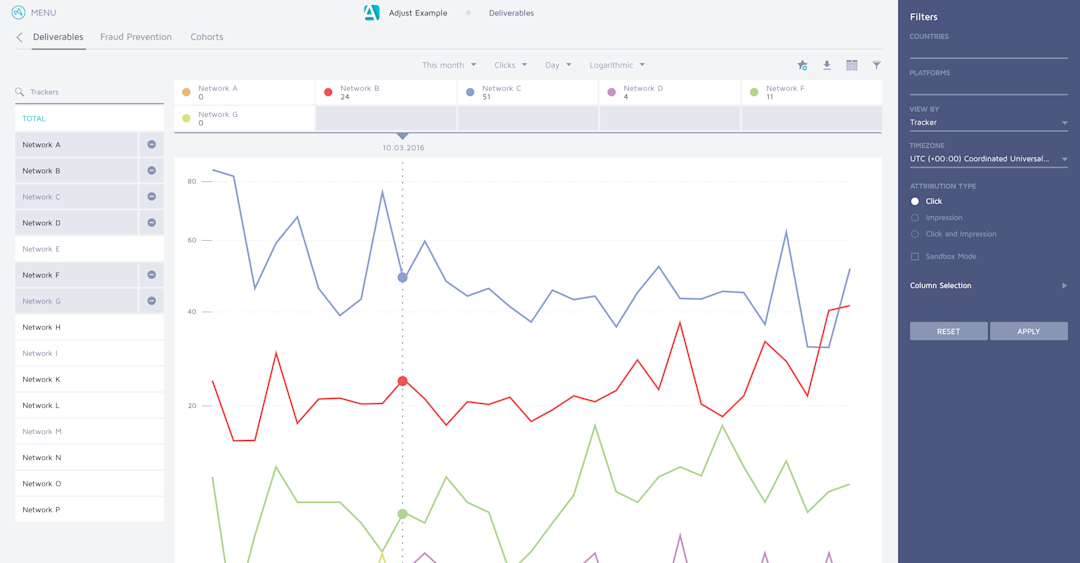Image resolution: width=1080 pixels, height=563 pixels.
Task: Click the search magnifier next to Trackers
Action: click(19, 92)
